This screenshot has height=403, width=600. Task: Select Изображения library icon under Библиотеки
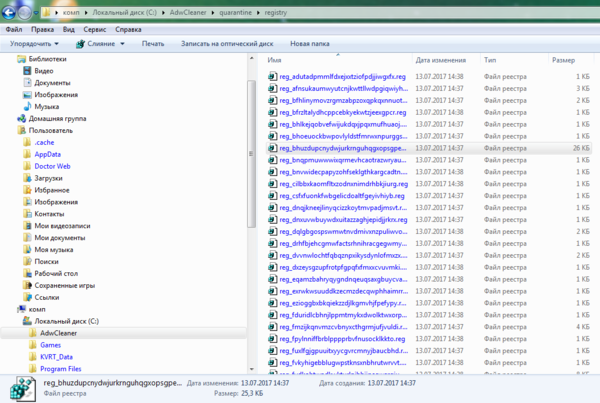click(x=27, y=95)
